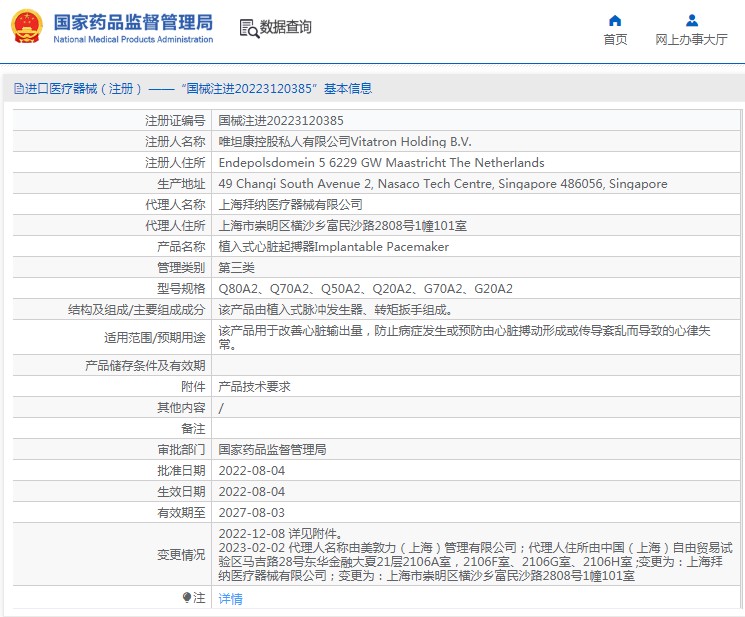Click the 网上办事大厅 person icon
Viewport: 745px width, 617px height.
coord(691,20)
